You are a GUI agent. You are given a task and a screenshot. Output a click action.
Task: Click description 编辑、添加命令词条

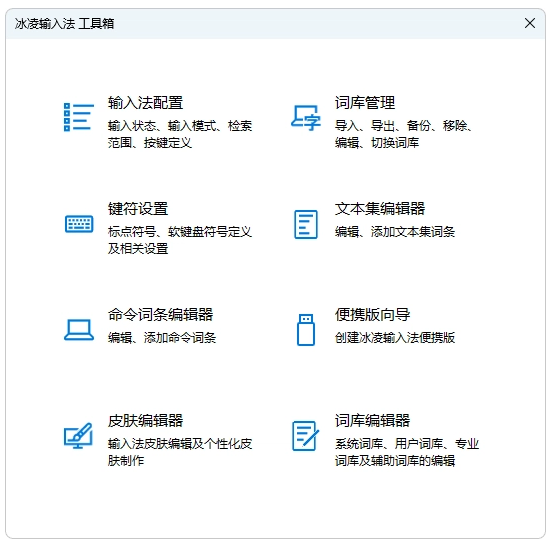coord(162,338)
